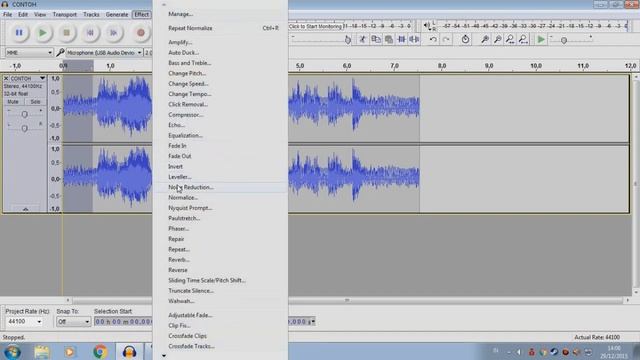This screenshot has height=360, width=640.
Task: Choose Truncate Silence... effect
Action: coord(220,291)
